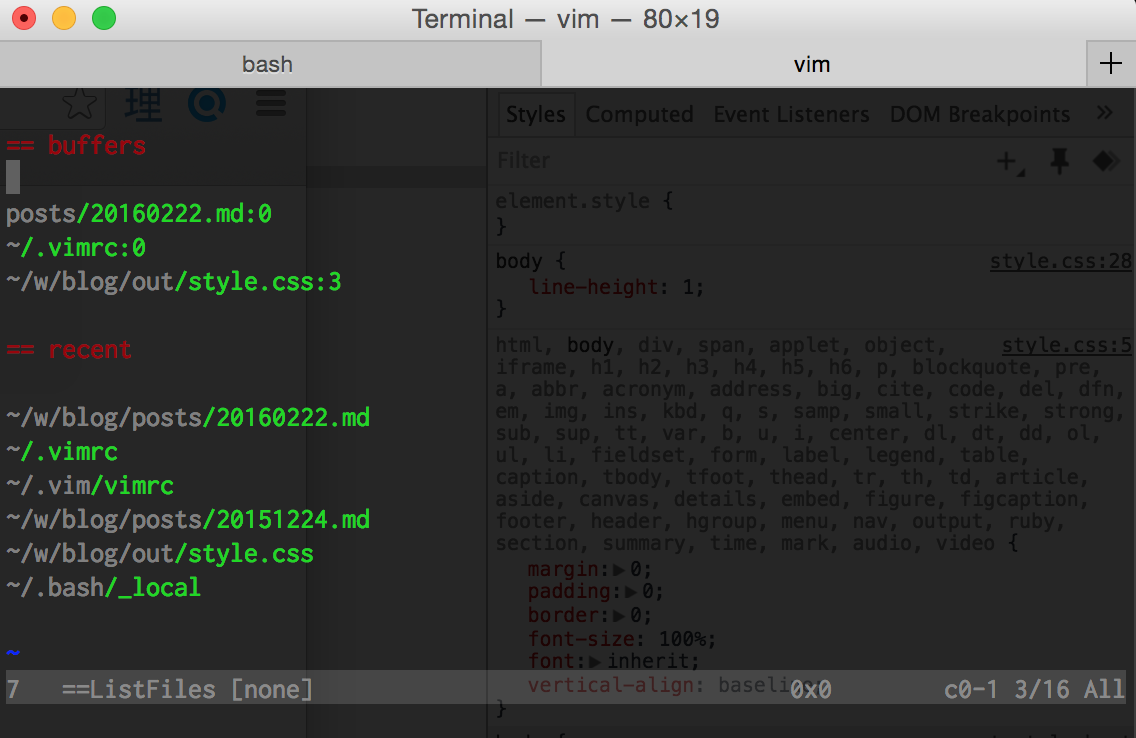Viewport: 1136px width, 738px height.
Task: Switch to the Computed tab
Action: pyautogui.click(x=639, y=115)
